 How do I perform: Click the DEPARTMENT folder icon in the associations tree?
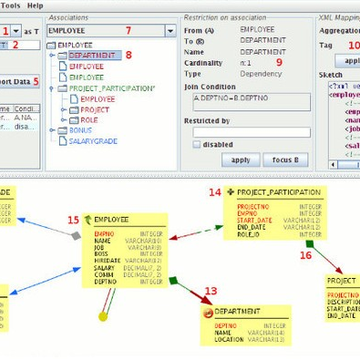(63, 56)
